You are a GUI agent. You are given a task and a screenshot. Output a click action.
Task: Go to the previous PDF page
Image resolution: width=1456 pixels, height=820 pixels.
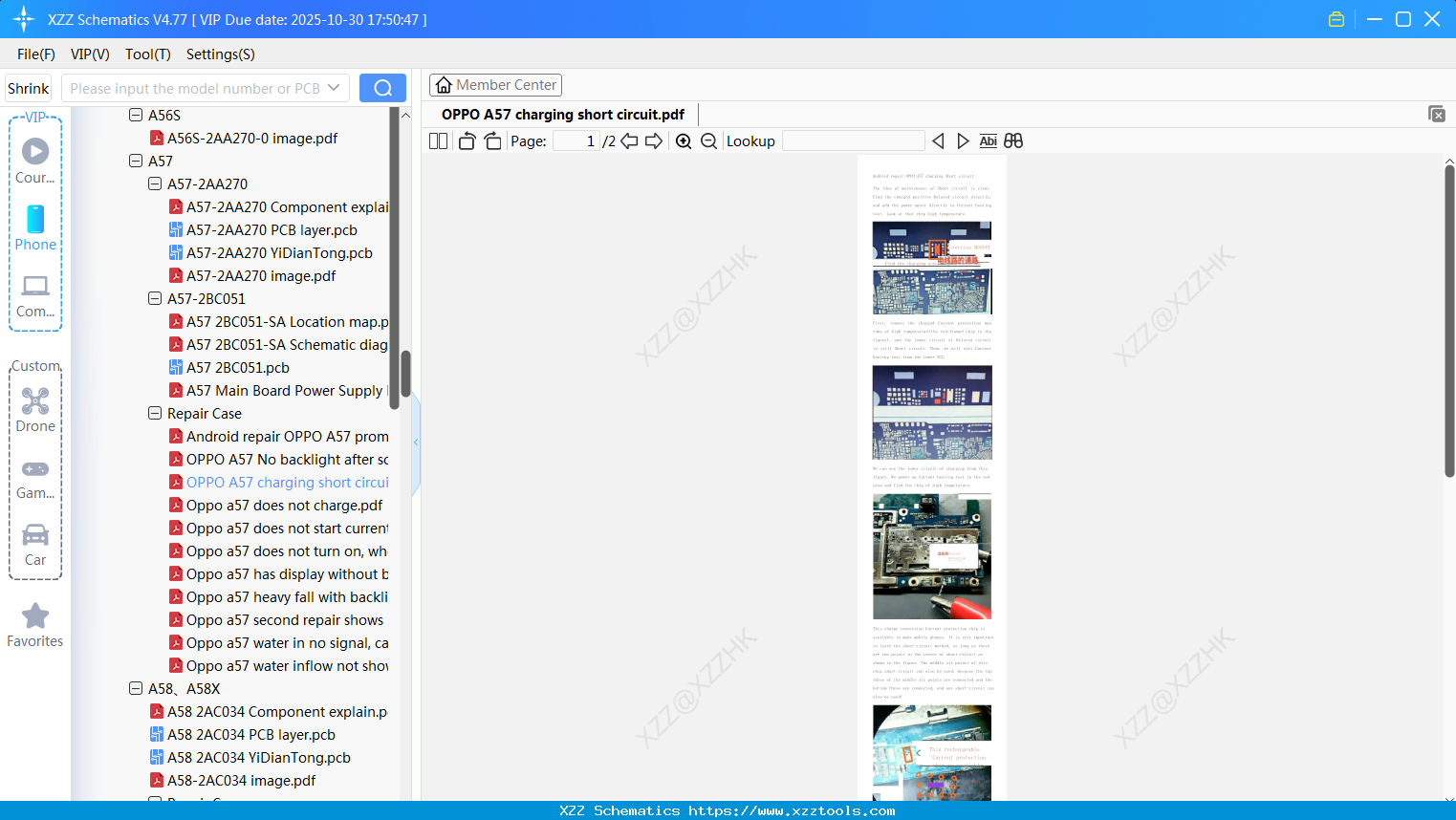pyautogui.click(x=629, y=141)
